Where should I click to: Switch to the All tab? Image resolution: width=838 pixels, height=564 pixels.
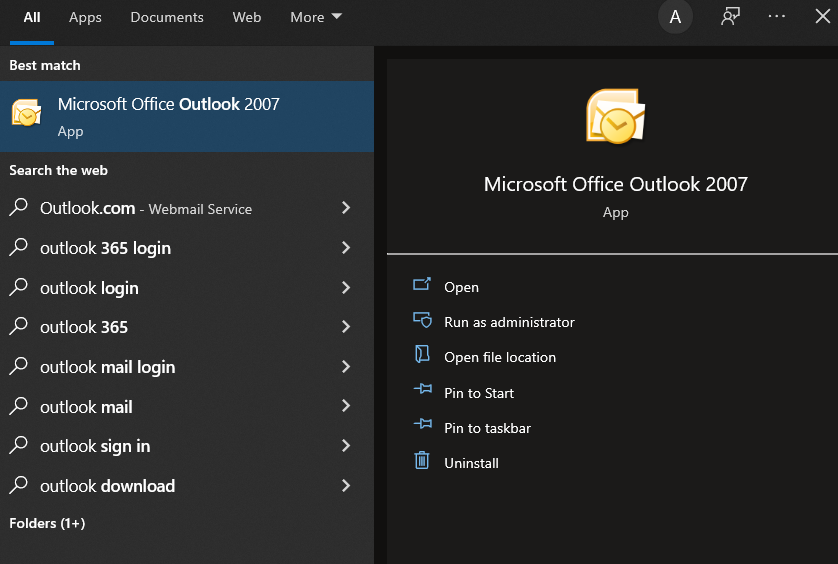32,17
